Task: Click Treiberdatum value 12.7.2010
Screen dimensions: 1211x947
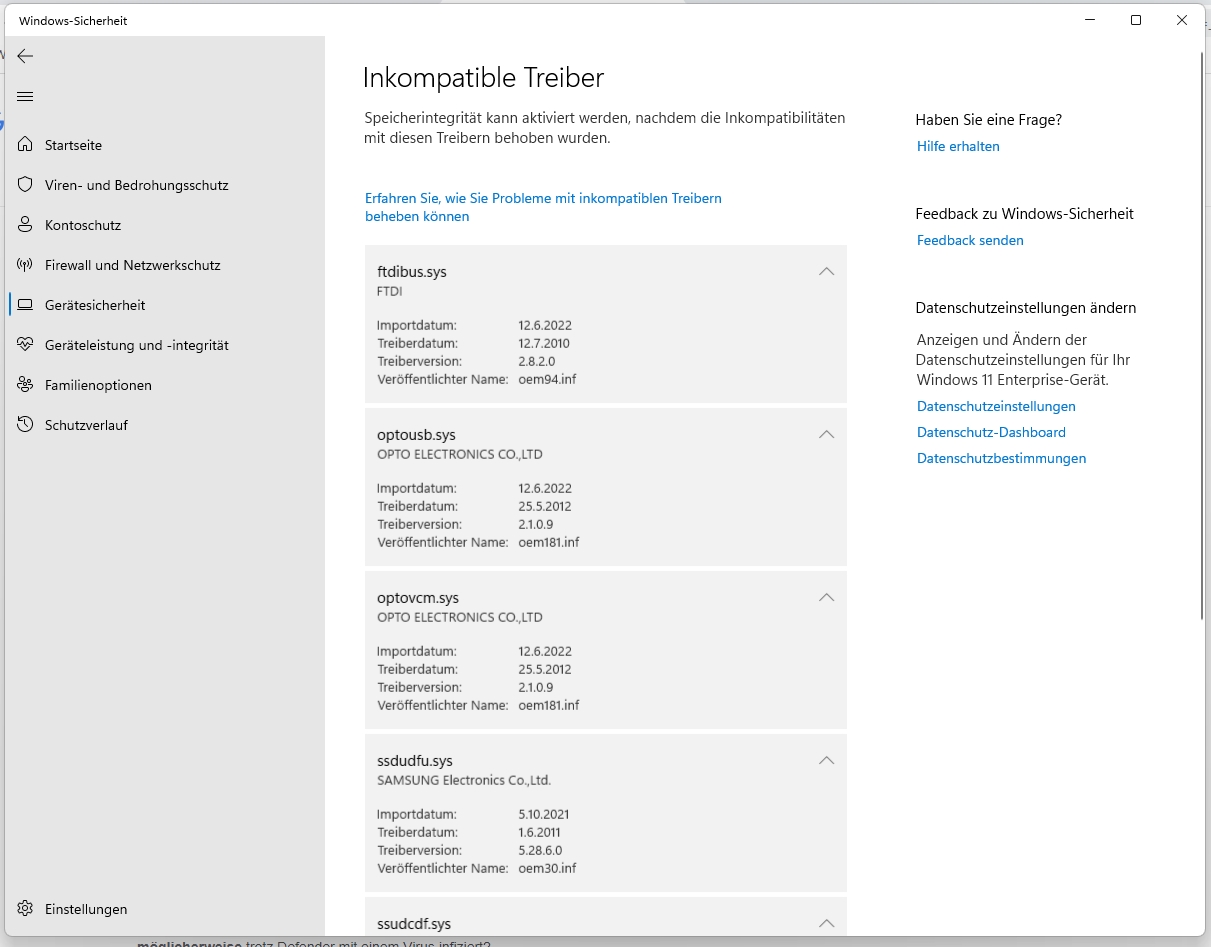Action: 544,343
